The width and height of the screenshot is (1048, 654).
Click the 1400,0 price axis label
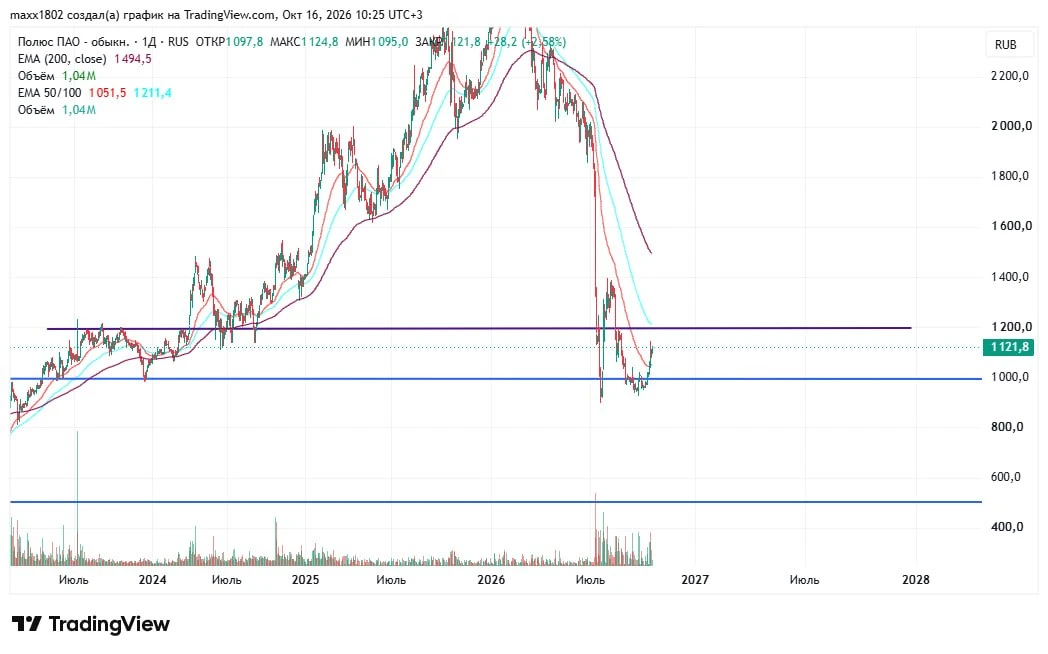1010,277
